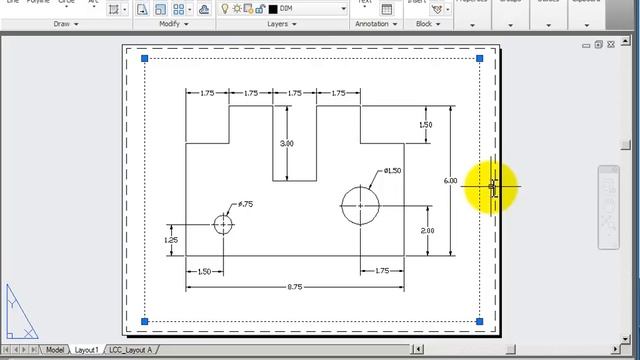Minimize the drawing window
640x360 pixels.
[586, 45]
